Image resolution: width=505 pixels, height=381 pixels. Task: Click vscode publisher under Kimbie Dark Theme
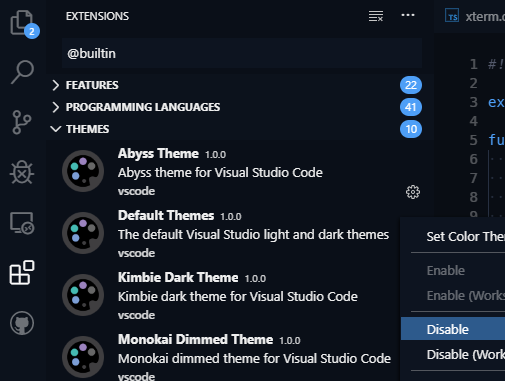point(136,315)
